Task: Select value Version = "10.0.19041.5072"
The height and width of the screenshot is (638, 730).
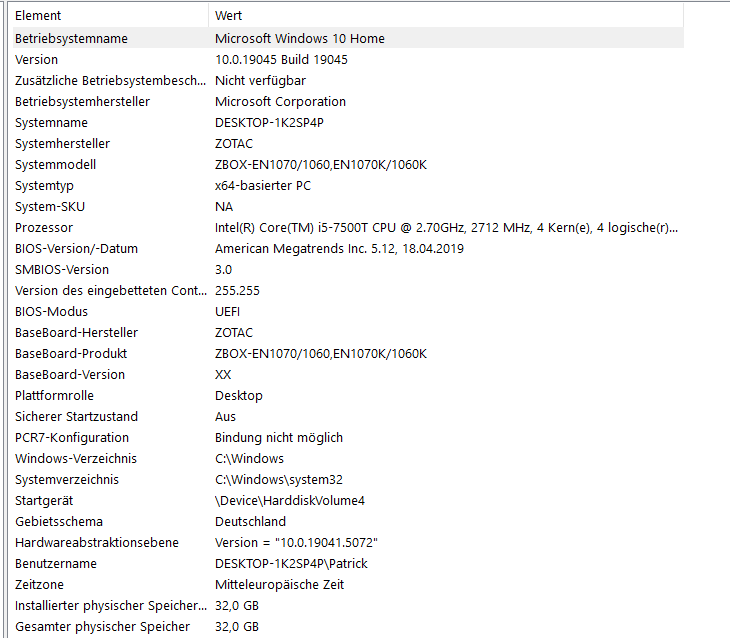Action: tap(296, 542)
